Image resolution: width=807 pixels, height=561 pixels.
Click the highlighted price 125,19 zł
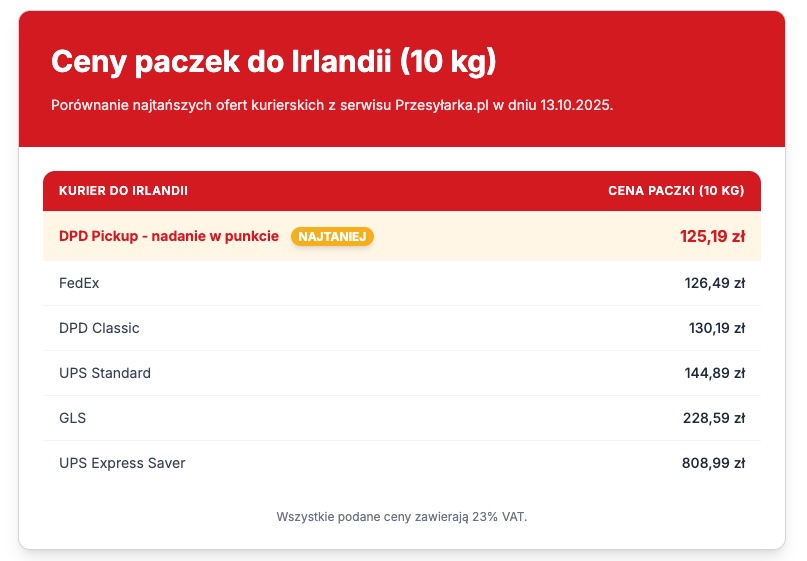pos(712,237)
